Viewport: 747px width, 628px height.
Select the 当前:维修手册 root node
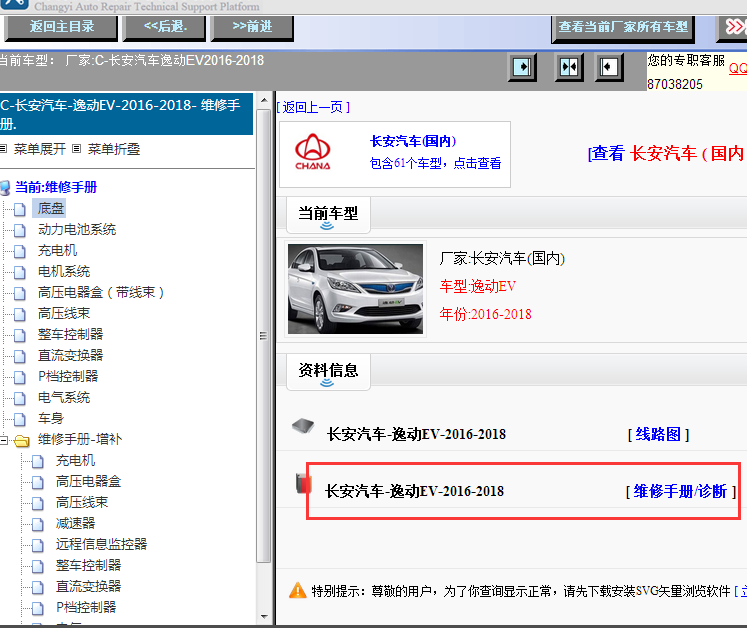coord(56,187)
